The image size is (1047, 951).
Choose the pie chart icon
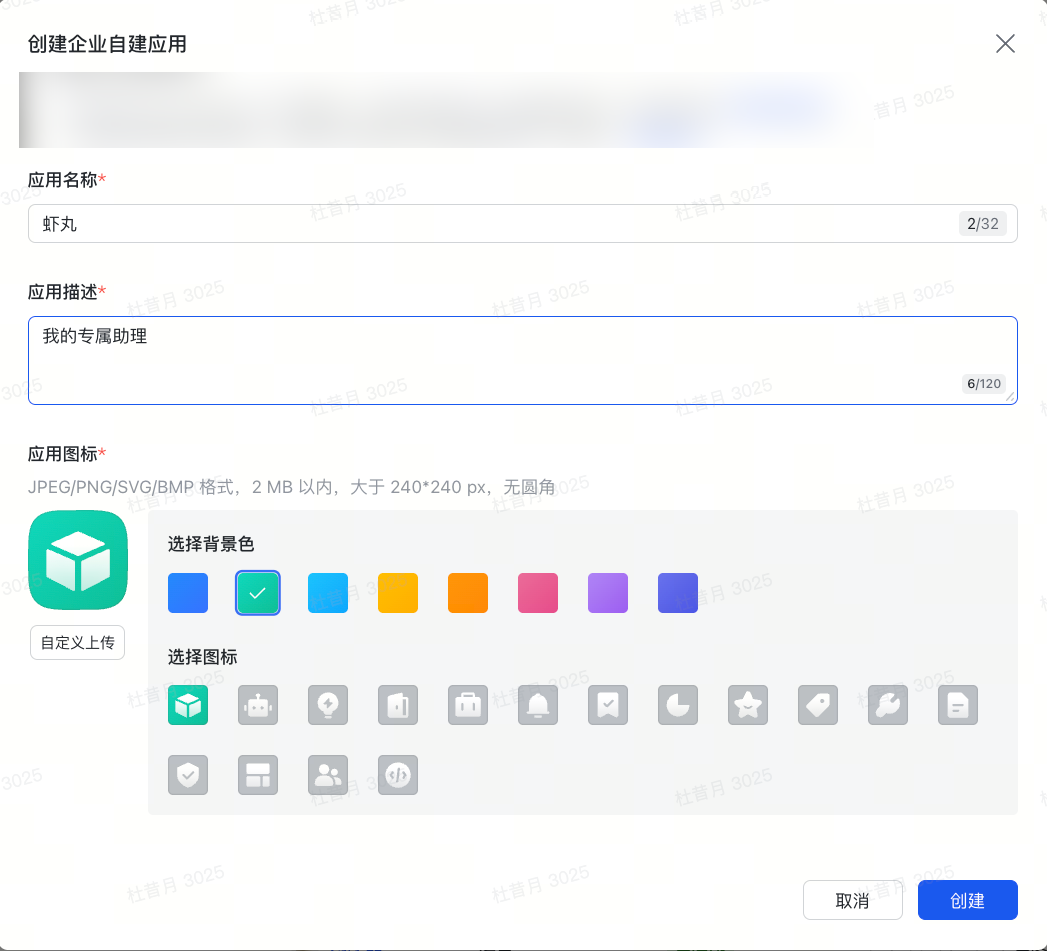click(x=678, y=705)
